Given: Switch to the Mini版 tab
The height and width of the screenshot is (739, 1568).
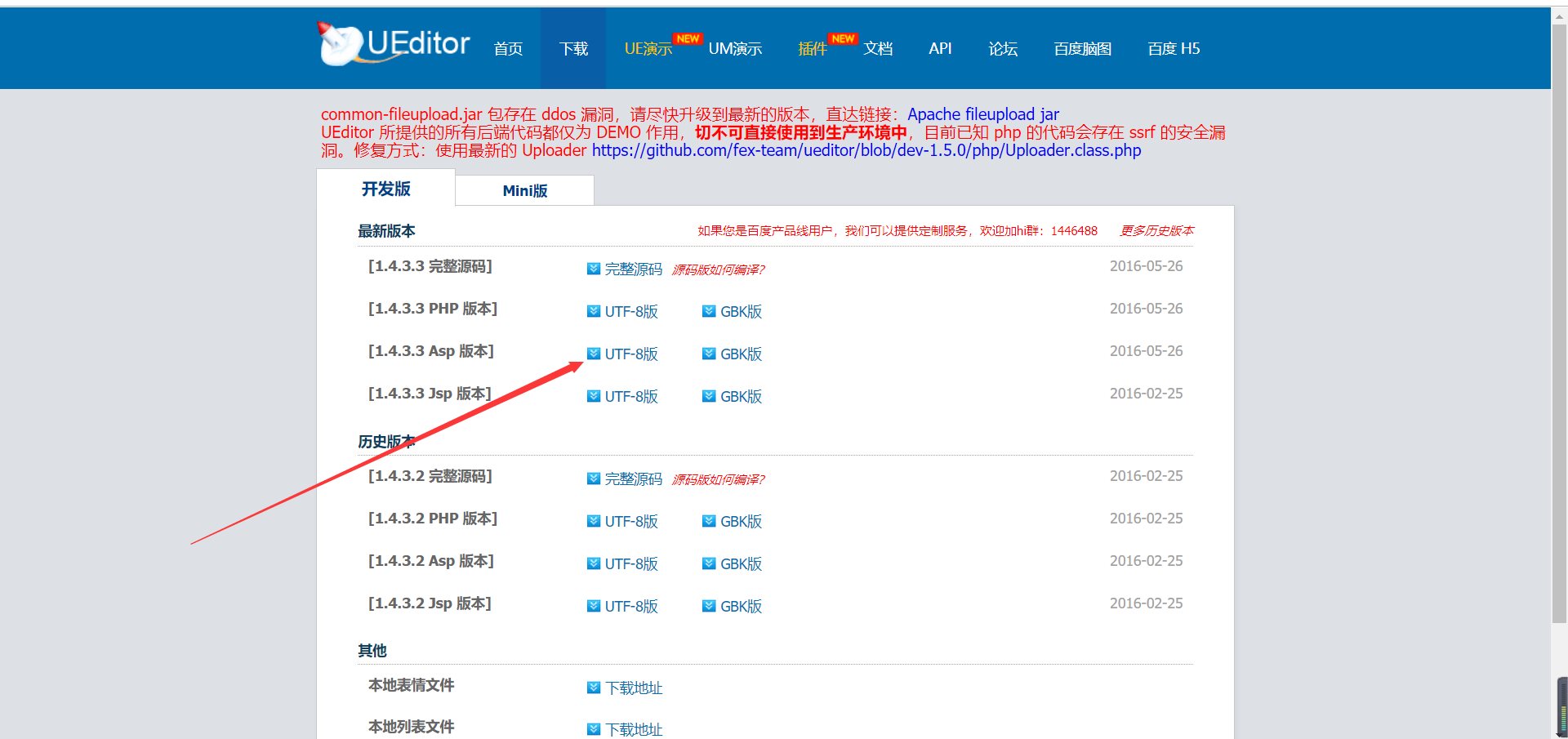Looking at the screenshot, I should (x=524, y=190).
